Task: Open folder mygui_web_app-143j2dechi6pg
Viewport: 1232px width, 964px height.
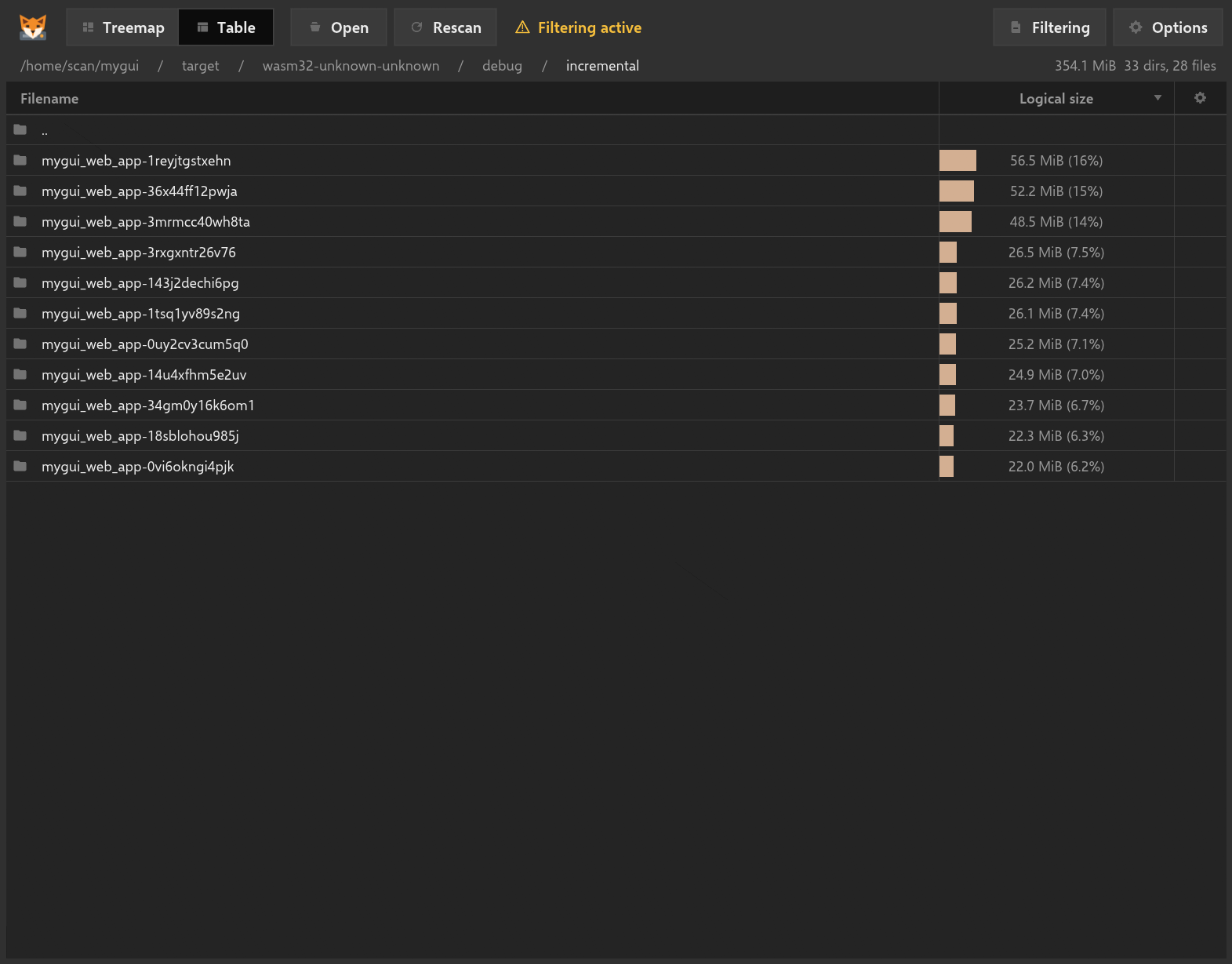Action: click(x=140, y=283)
